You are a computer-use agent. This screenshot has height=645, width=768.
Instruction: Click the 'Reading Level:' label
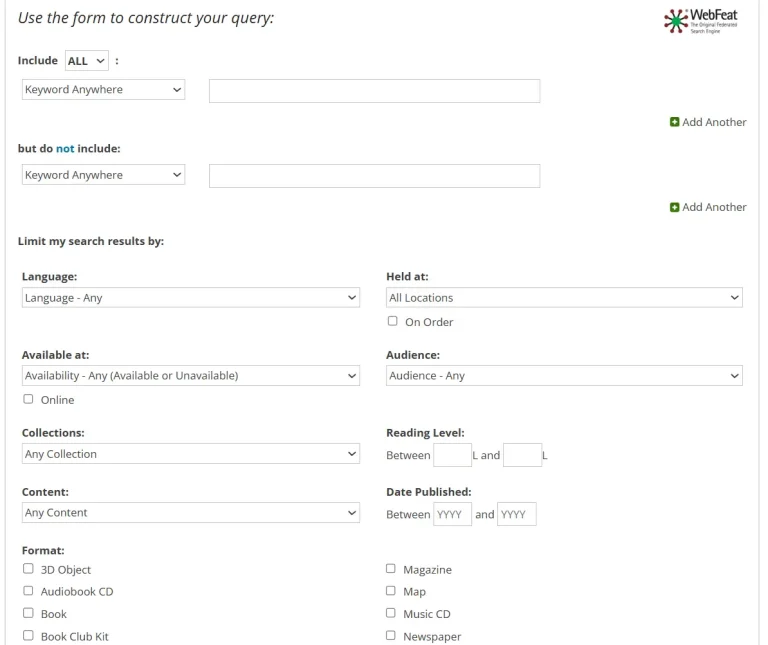tap(425, 433)
